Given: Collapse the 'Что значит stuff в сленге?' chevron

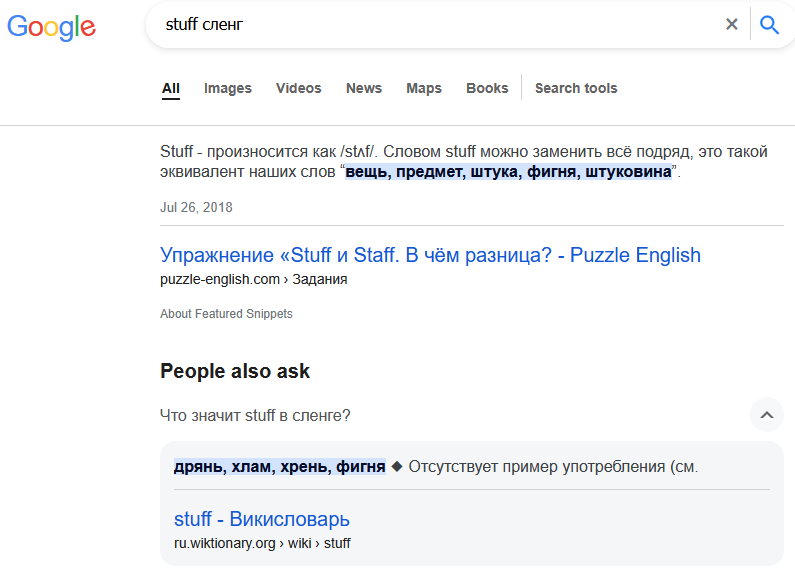Looking at the screenshot, I should (x=766, y=414).
